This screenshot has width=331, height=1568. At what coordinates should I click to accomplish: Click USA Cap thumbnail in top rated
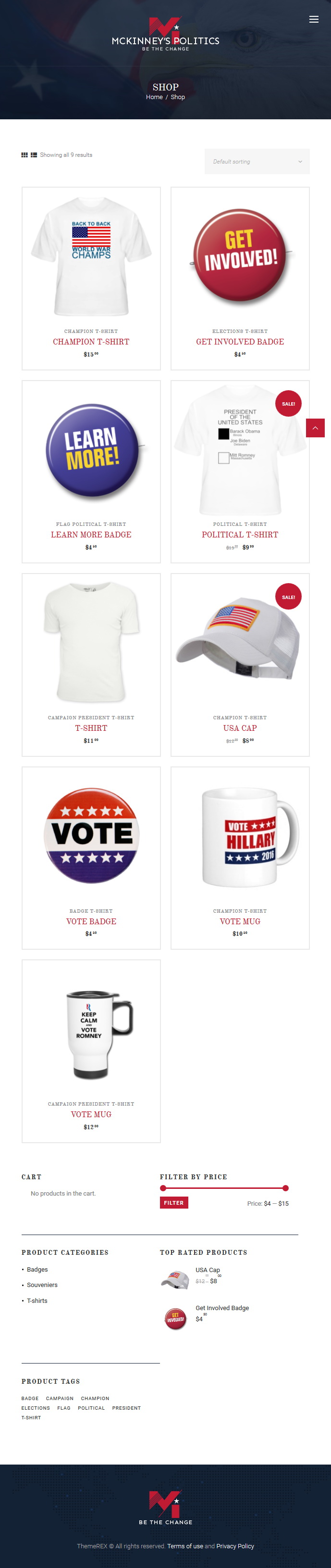[x=175, y=1279]
